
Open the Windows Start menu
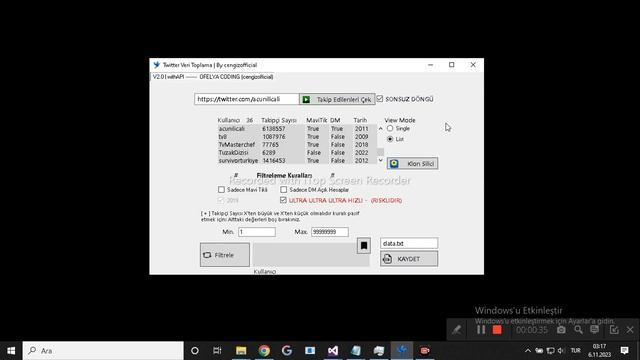[x=11, y=351]
